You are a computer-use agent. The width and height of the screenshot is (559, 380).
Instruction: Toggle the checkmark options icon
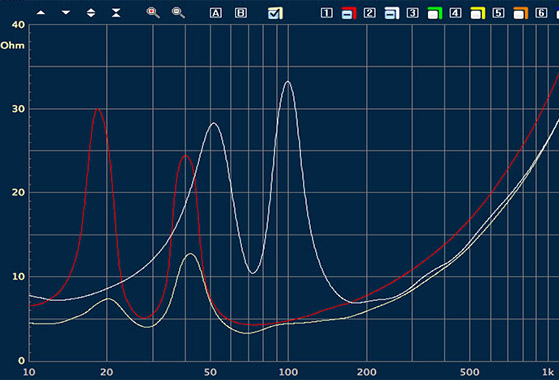[x=275, y=13]
